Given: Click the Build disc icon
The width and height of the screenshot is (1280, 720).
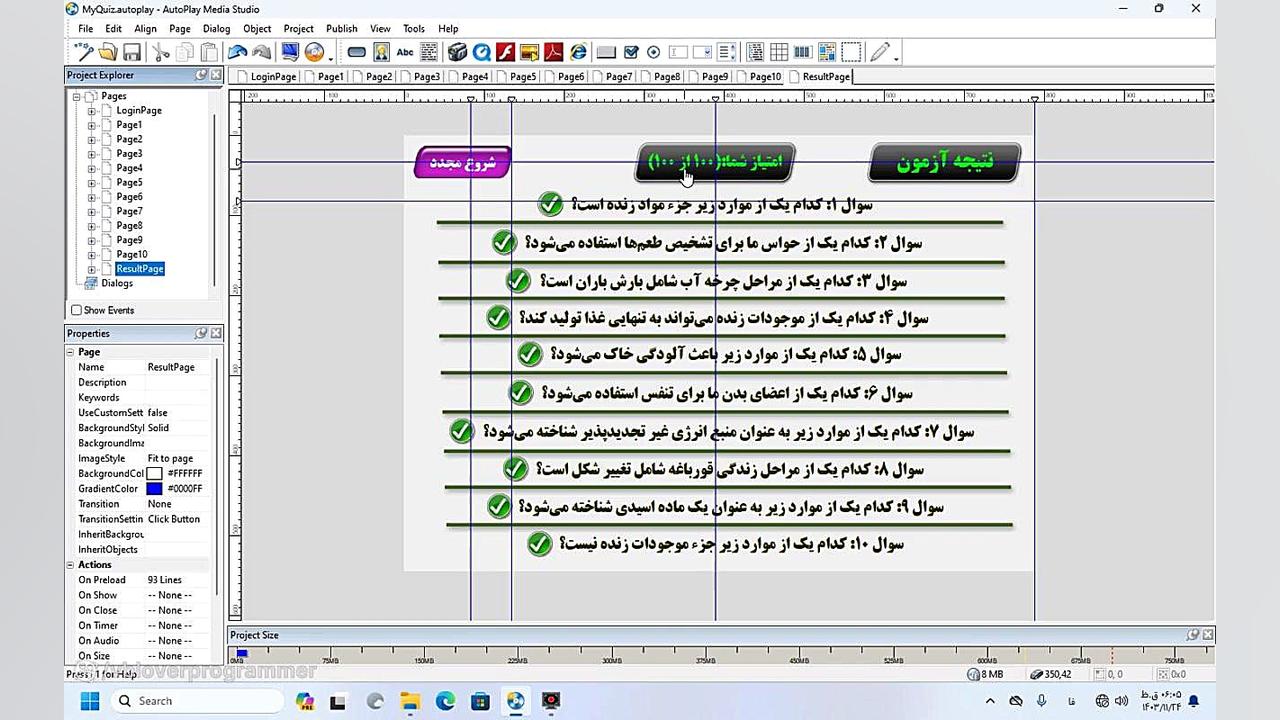Looking at the screenshot, I should click(315, 52).
